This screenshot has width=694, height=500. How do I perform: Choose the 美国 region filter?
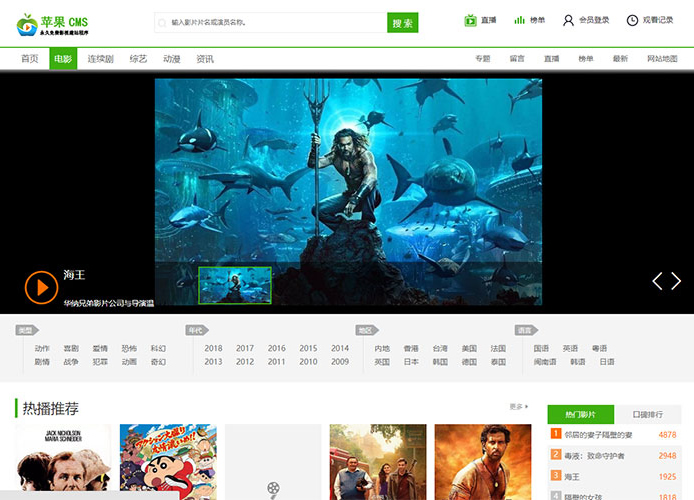(x=469, y=349)
